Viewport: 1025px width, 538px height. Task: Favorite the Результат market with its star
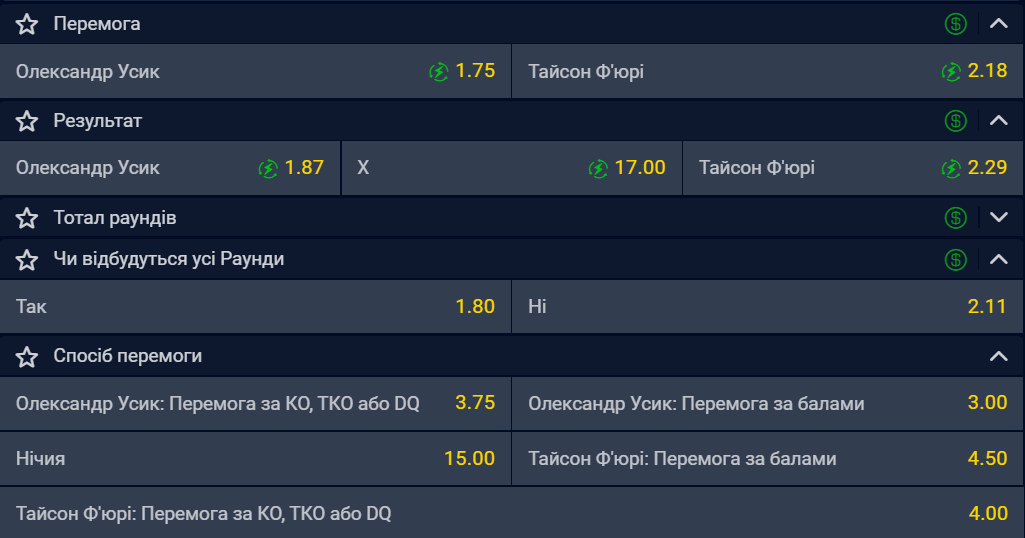[27, 121]
